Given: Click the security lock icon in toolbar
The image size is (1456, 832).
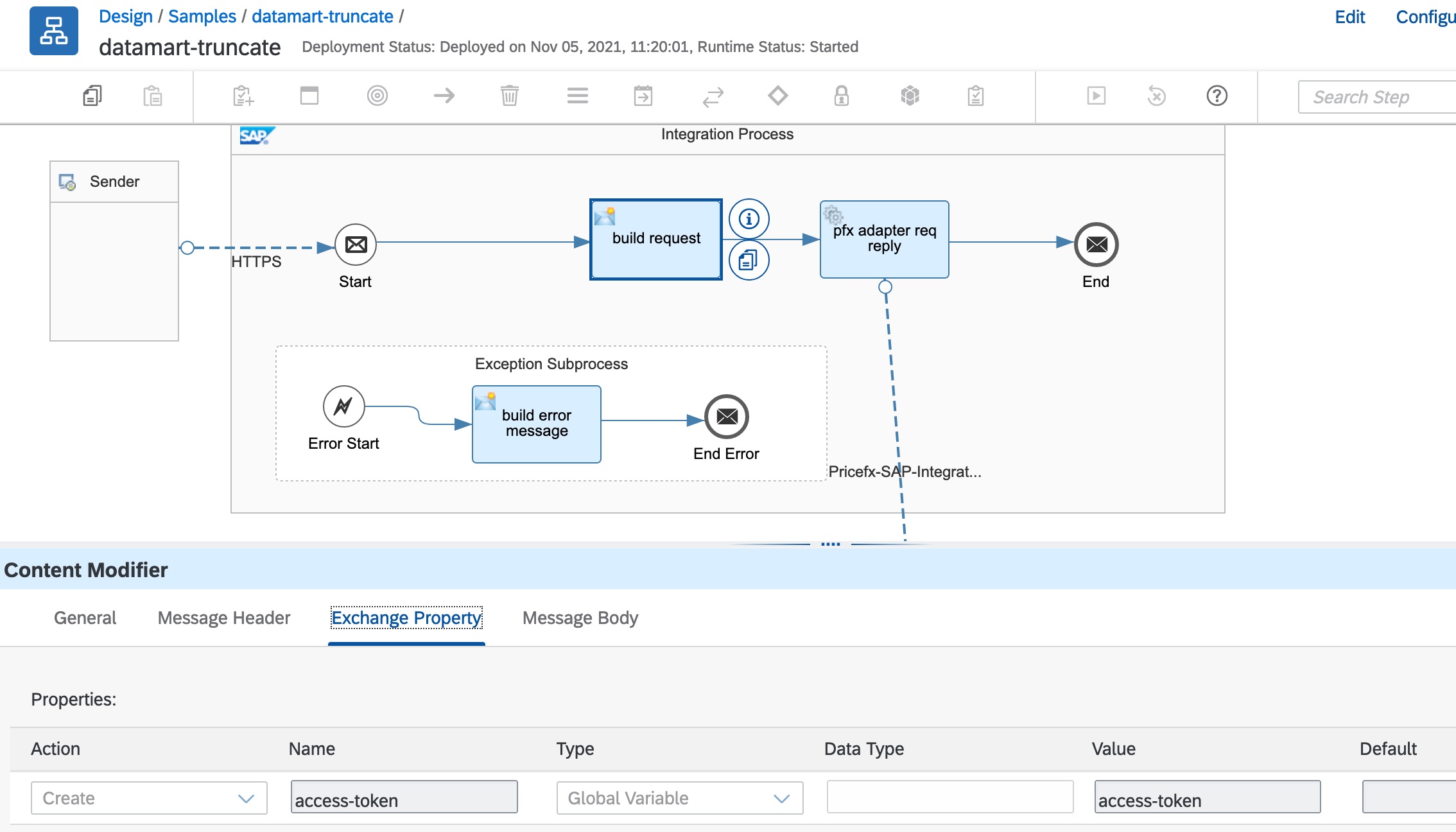Looking at the screenshot, I should pyautogui.click(x=841, y=96).
